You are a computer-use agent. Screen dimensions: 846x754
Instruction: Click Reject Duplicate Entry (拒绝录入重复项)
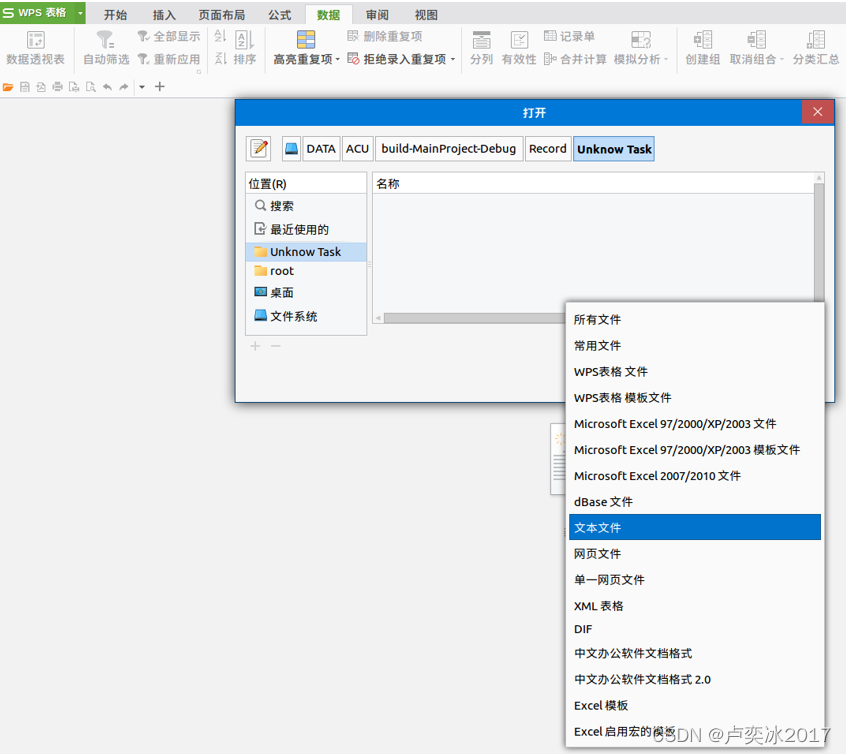(x=397, y=59)
